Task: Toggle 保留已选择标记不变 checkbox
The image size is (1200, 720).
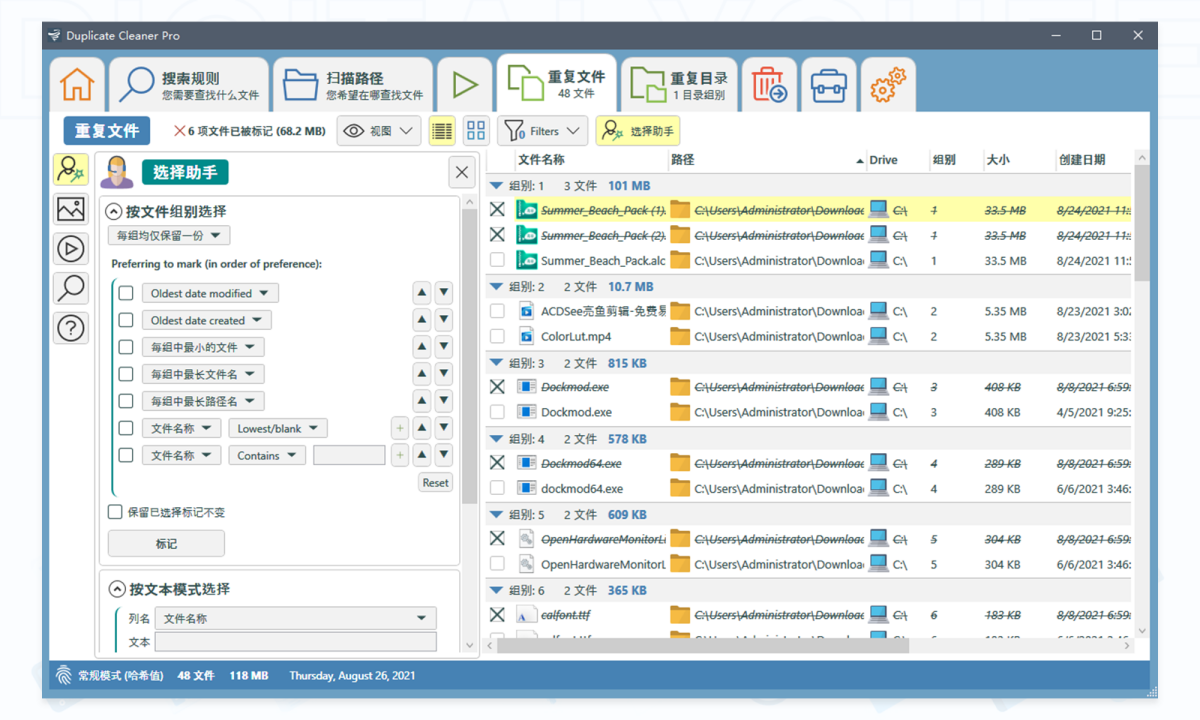Action: click(x=116, y=512)
